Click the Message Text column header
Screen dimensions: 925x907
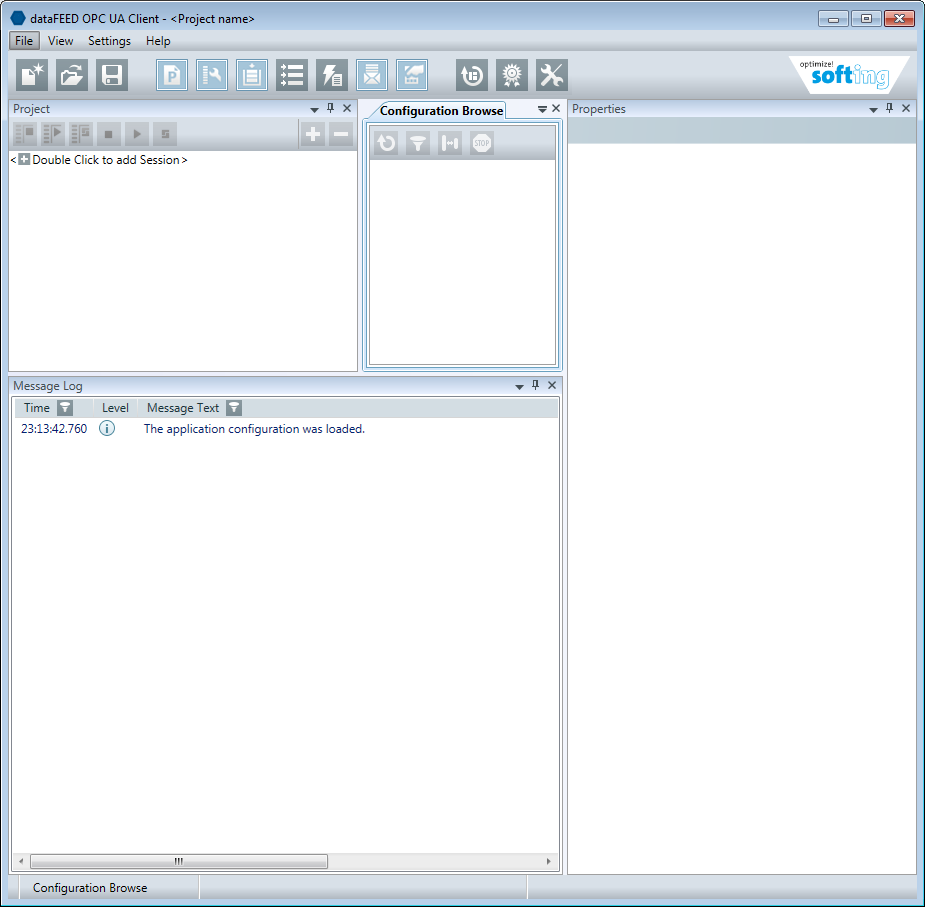(183, 408)
